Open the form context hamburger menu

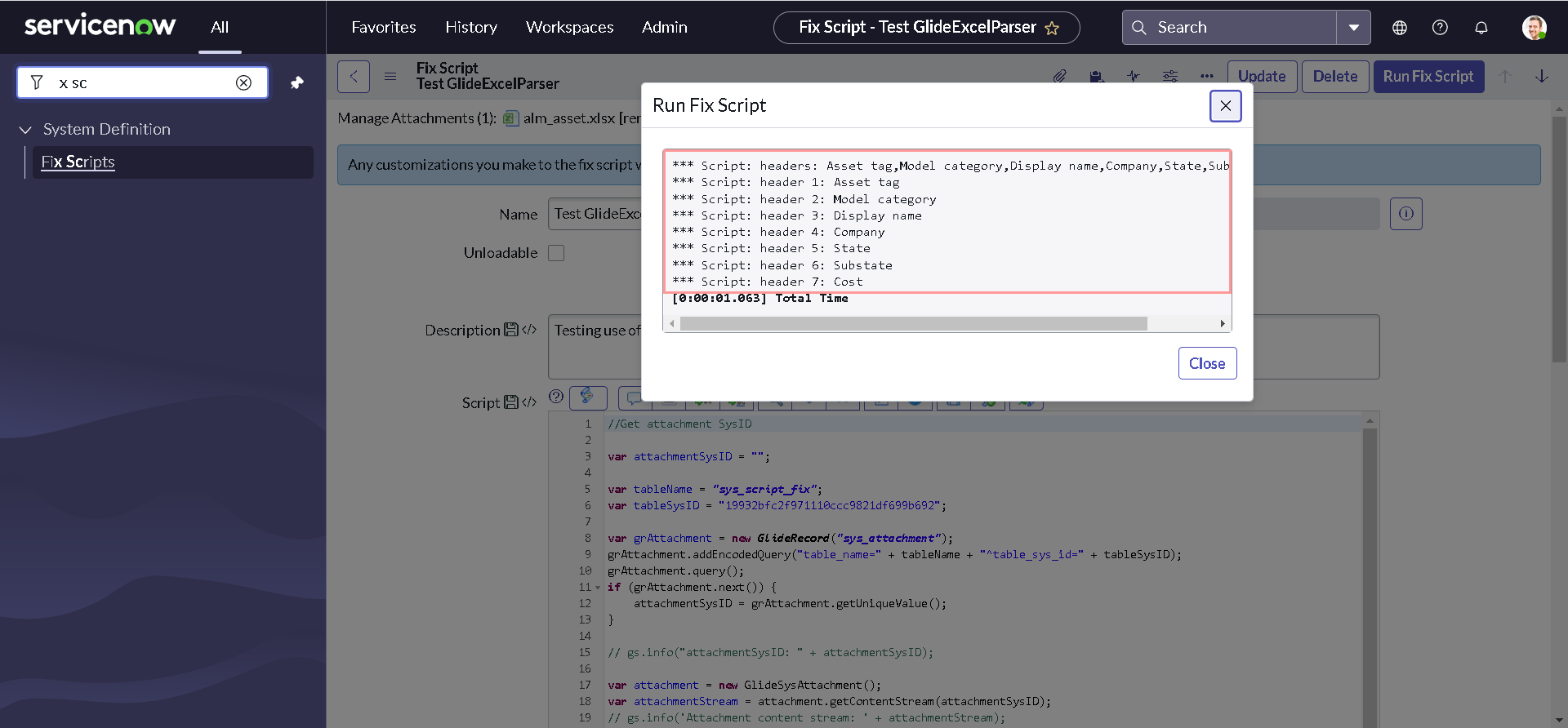click(390, 77)
